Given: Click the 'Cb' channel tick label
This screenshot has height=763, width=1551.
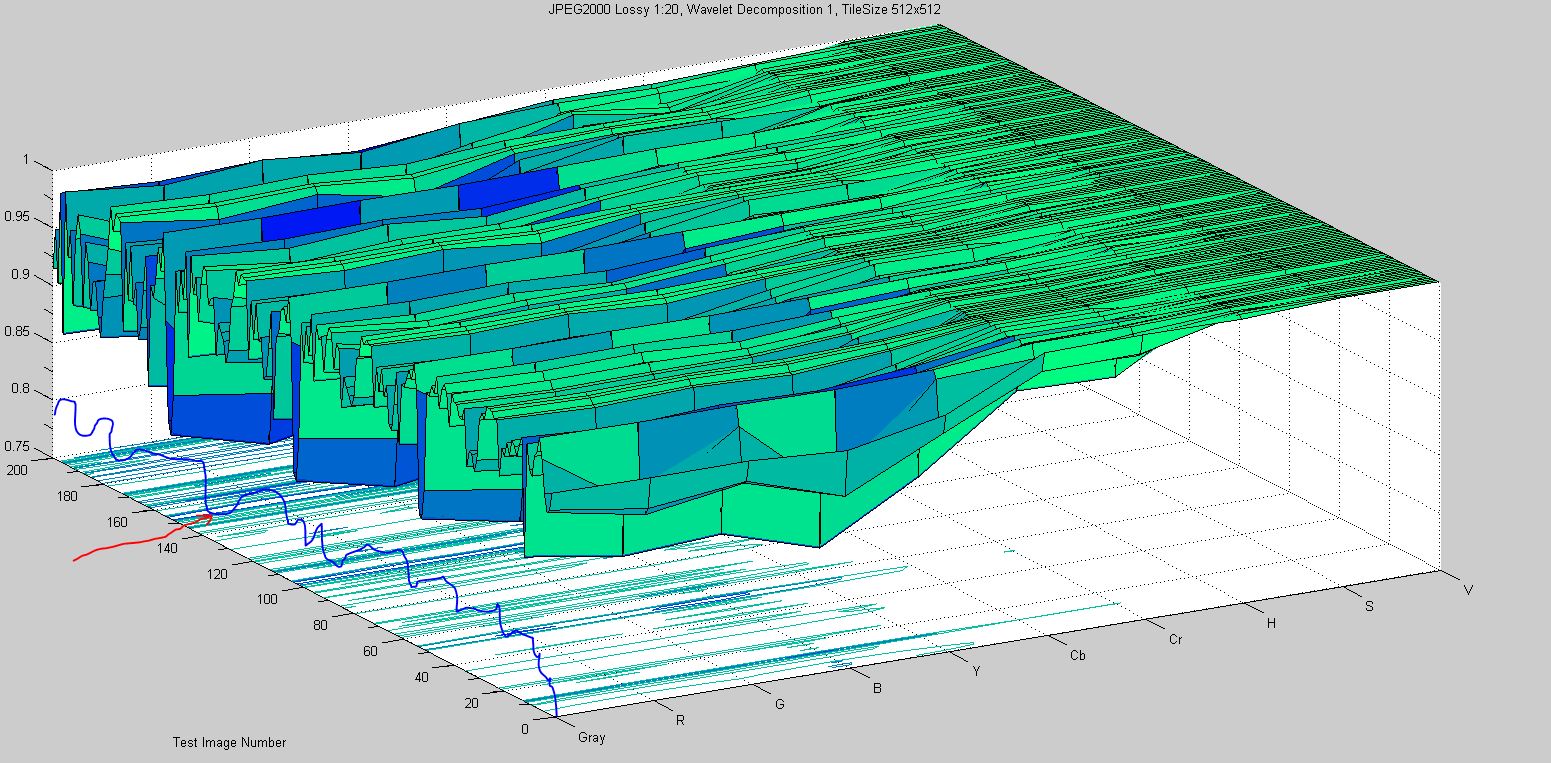Looking at the screenshot, I should pyautogui.click(x=1077, y=656).
